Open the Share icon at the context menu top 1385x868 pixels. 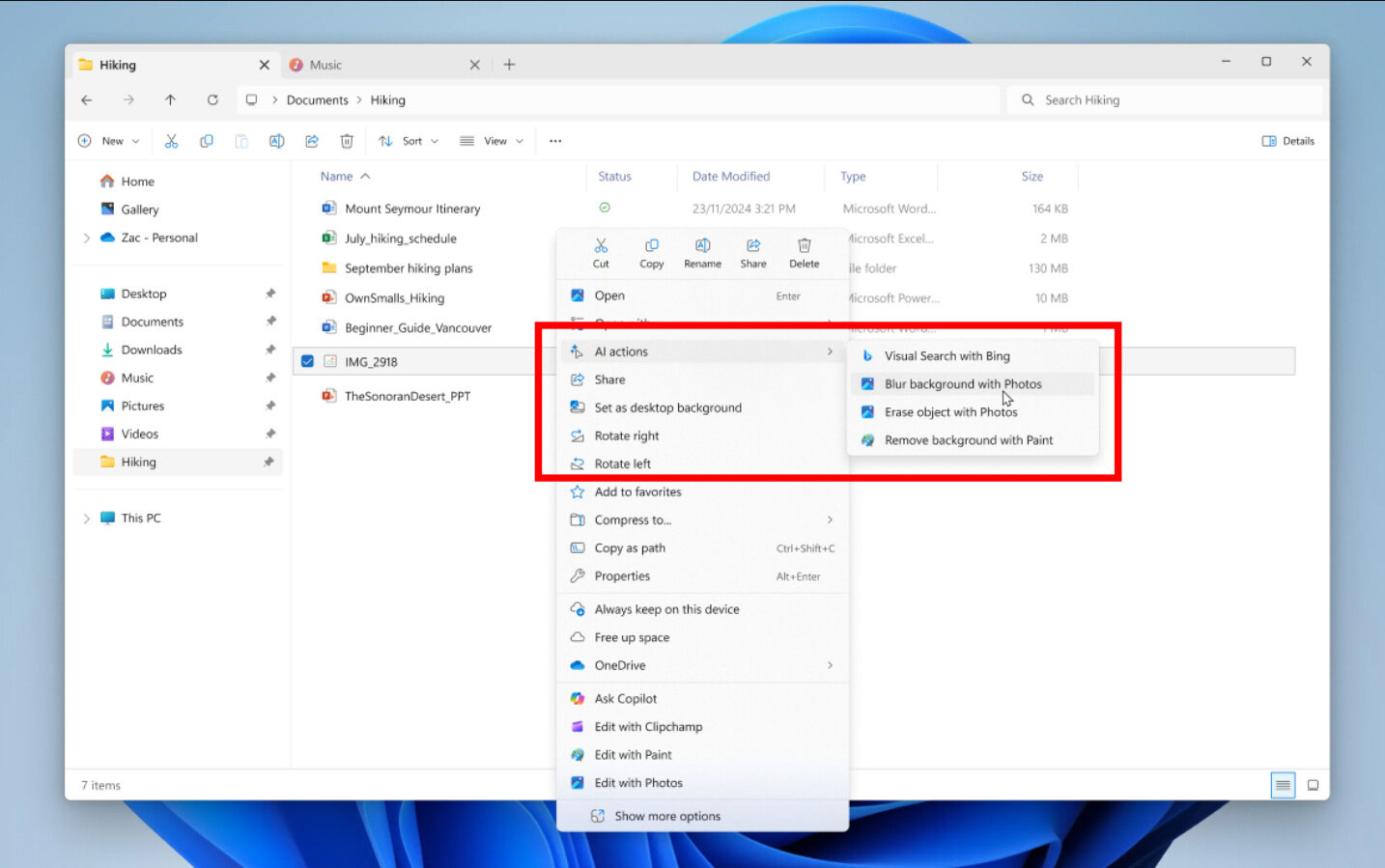(753, 251)
